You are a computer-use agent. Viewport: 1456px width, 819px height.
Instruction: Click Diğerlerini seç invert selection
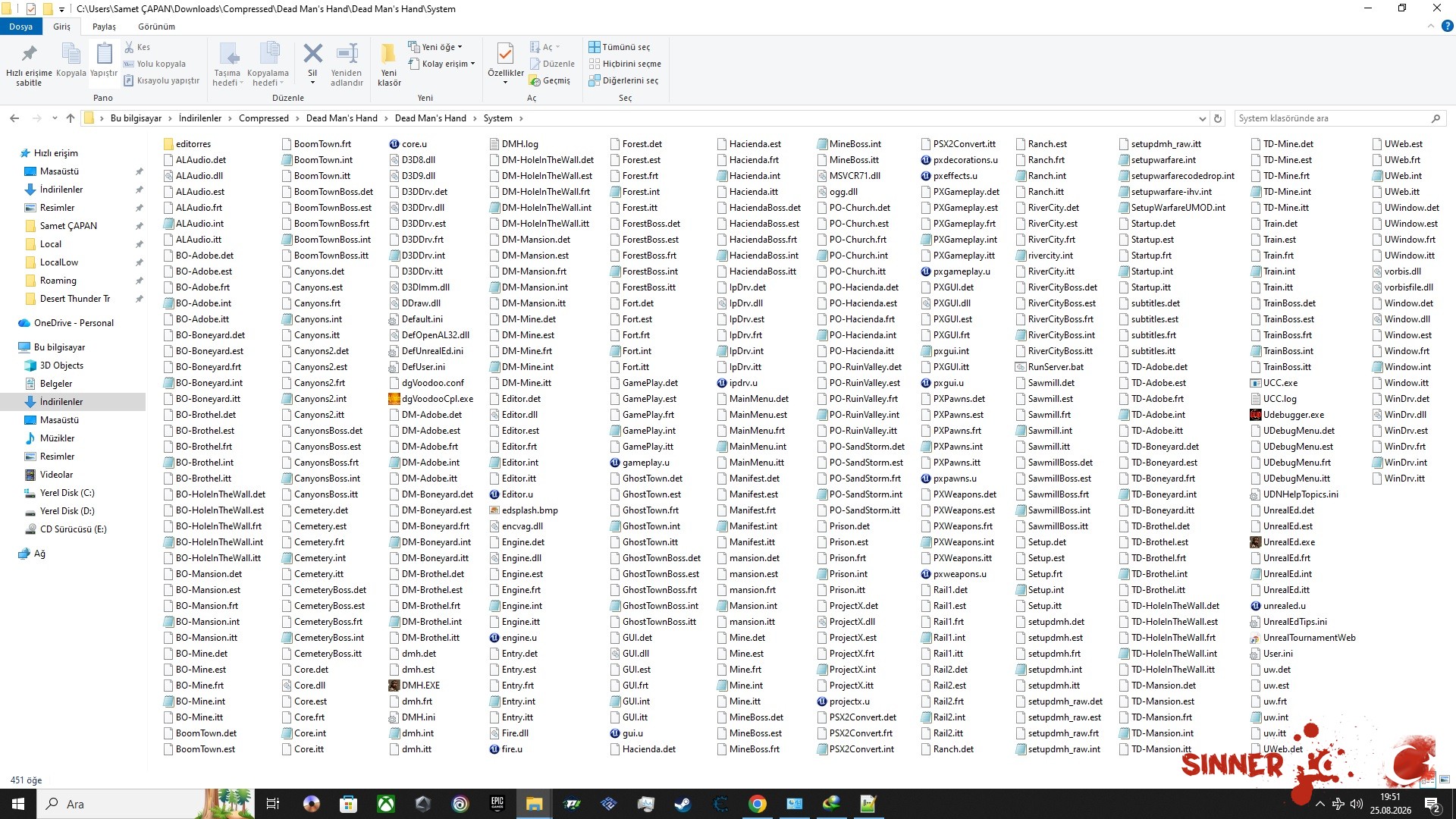tap(623, 80)
